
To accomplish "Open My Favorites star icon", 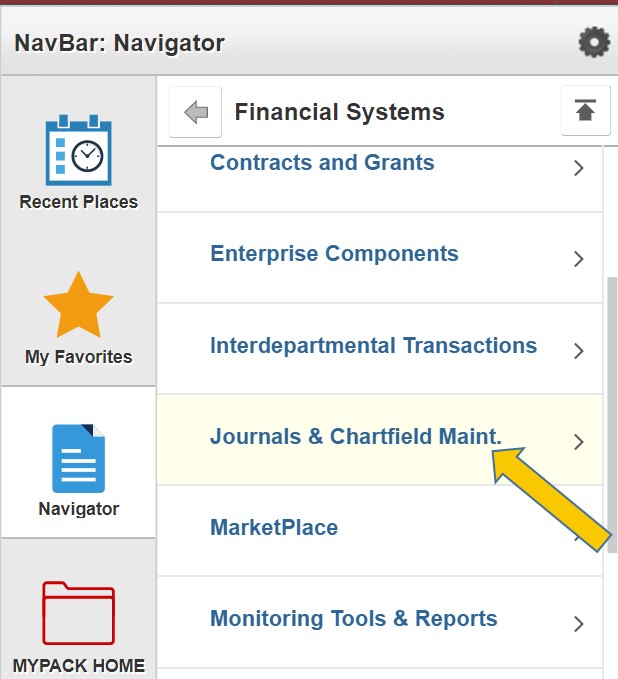I will (78, 304).
